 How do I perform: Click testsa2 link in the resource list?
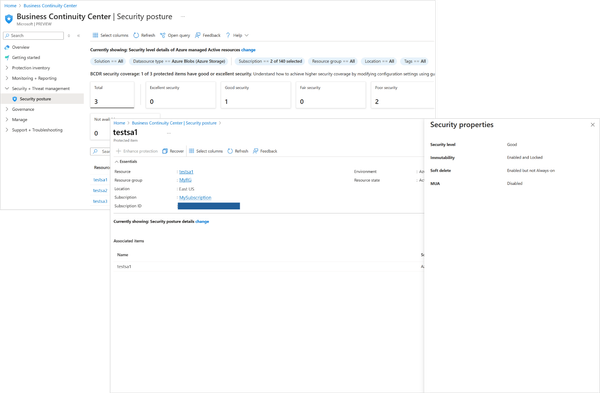click(x=100, y=191)
